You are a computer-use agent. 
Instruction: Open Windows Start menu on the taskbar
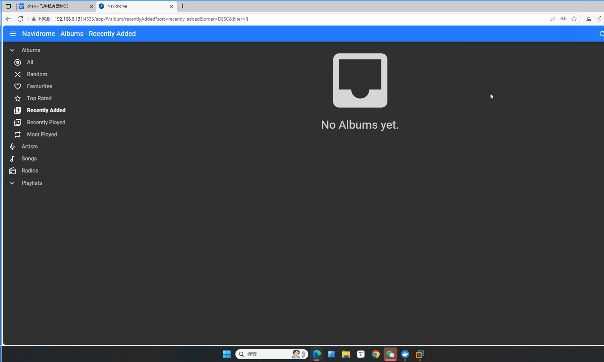[x=227, y=354]
